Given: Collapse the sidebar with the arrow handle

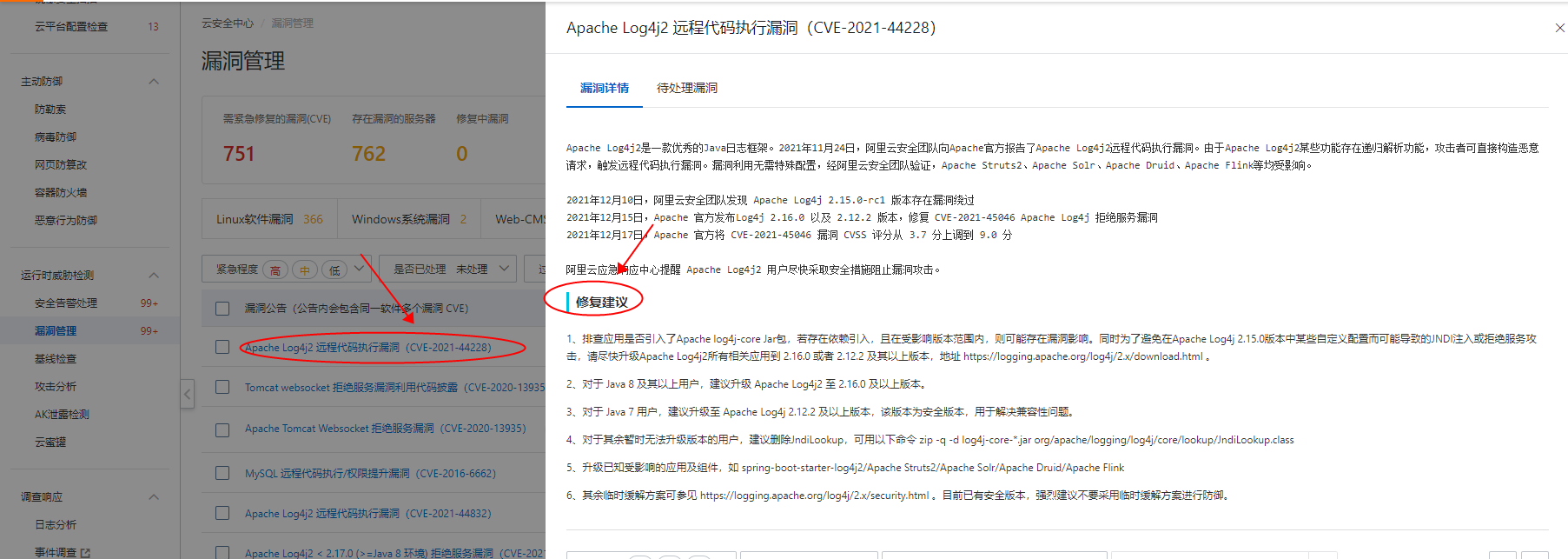Looking at the screenshot, I should pos(187,394).
